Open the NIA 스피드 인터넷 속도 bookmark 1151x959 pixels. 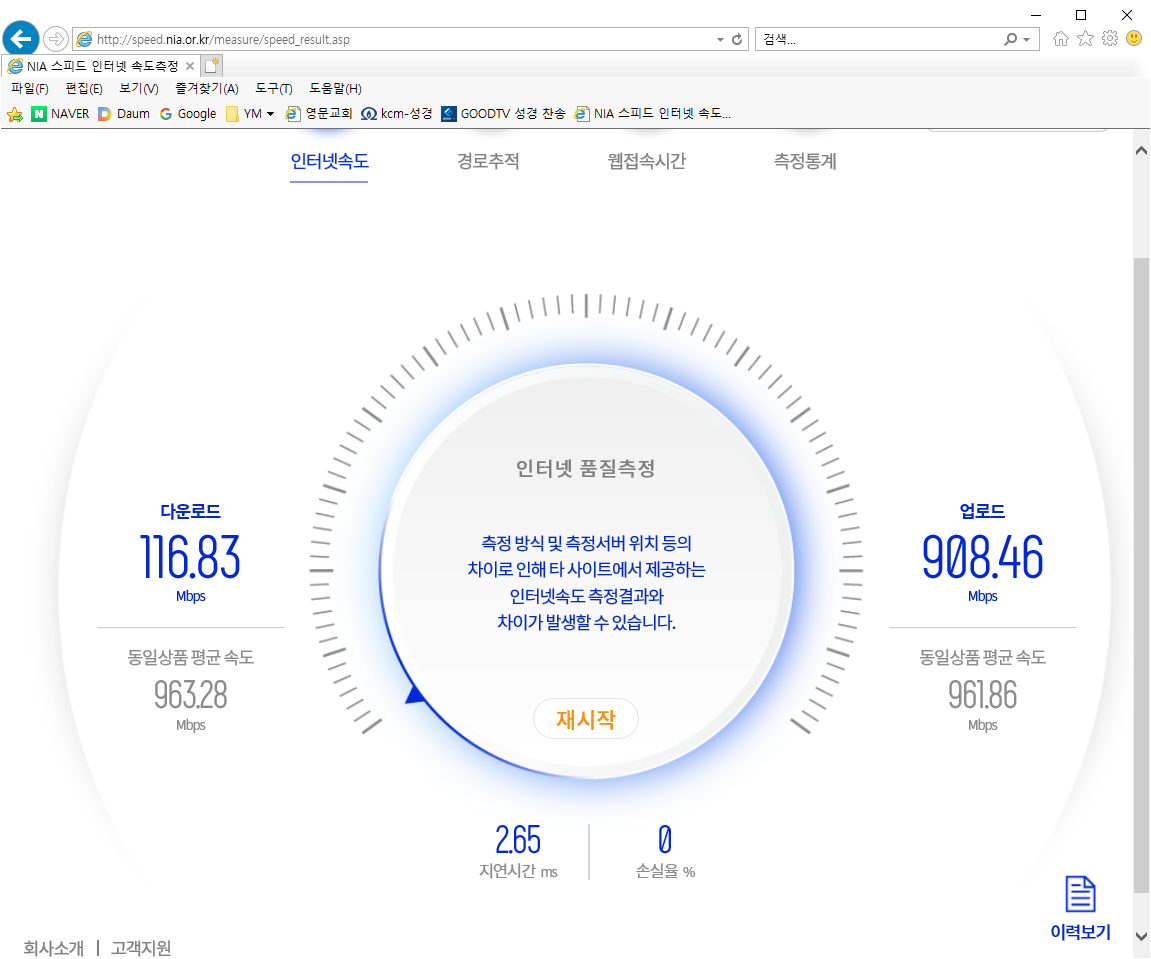pyautogui.click(x=653, y=114)
